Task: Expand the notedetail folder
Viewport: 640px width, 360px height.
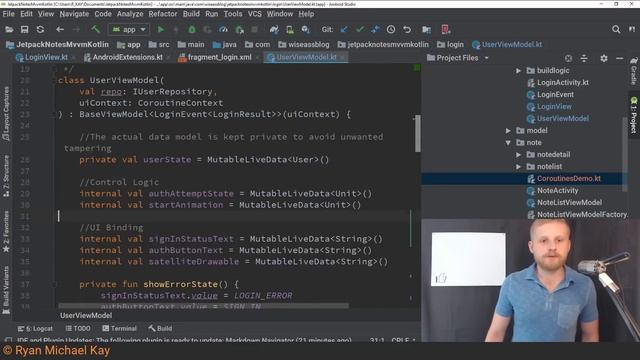Action: (518, 155)
